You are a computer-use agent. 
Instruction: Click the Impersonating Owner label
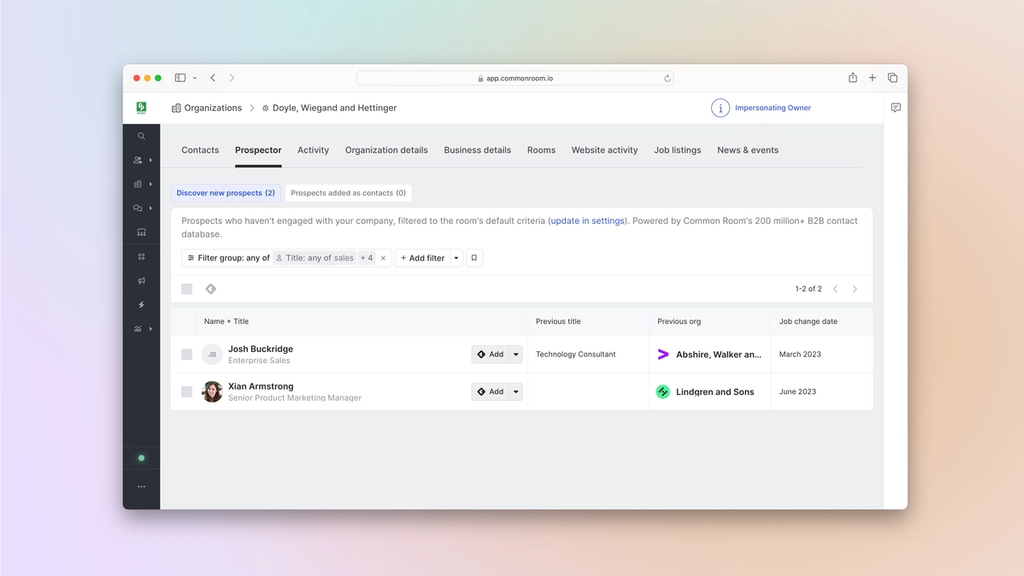tap(773, 108)
